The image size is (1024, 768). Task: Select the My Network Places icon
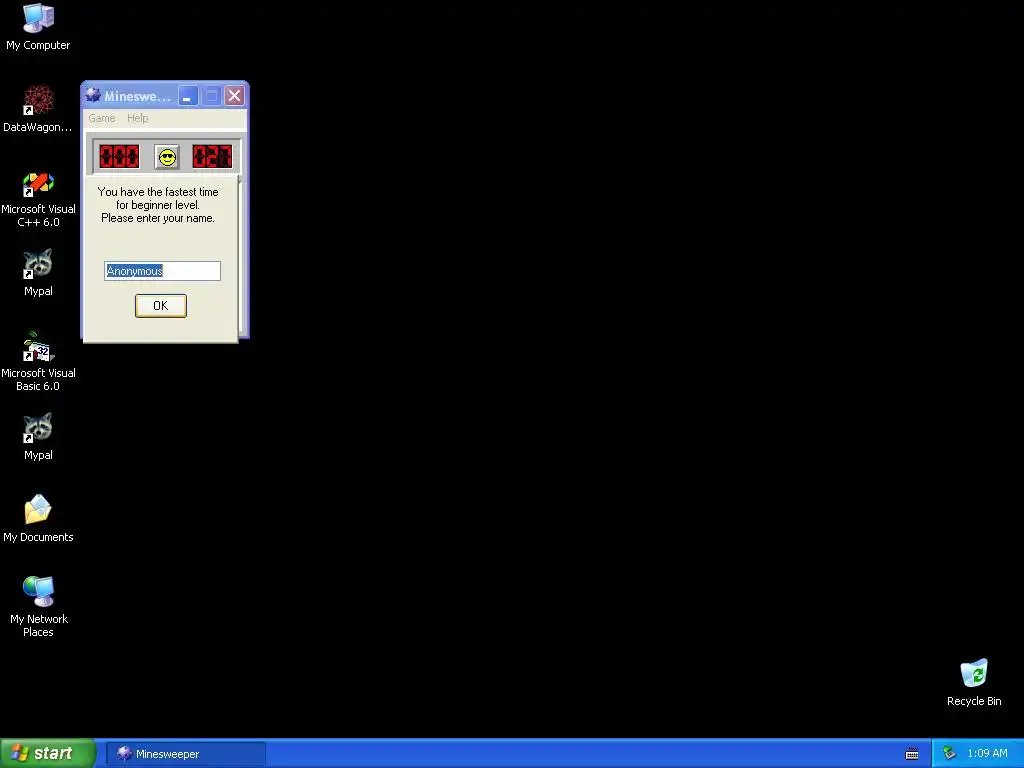click(x=38, y=607)
